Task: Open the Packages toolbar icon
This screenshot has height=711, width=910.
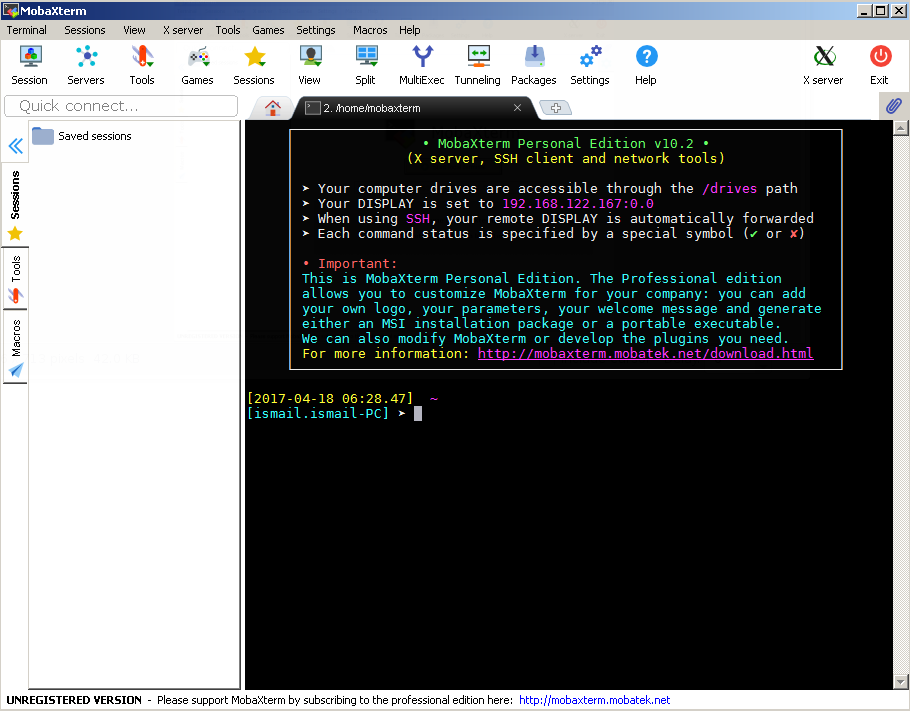Action: pos(534,65)
